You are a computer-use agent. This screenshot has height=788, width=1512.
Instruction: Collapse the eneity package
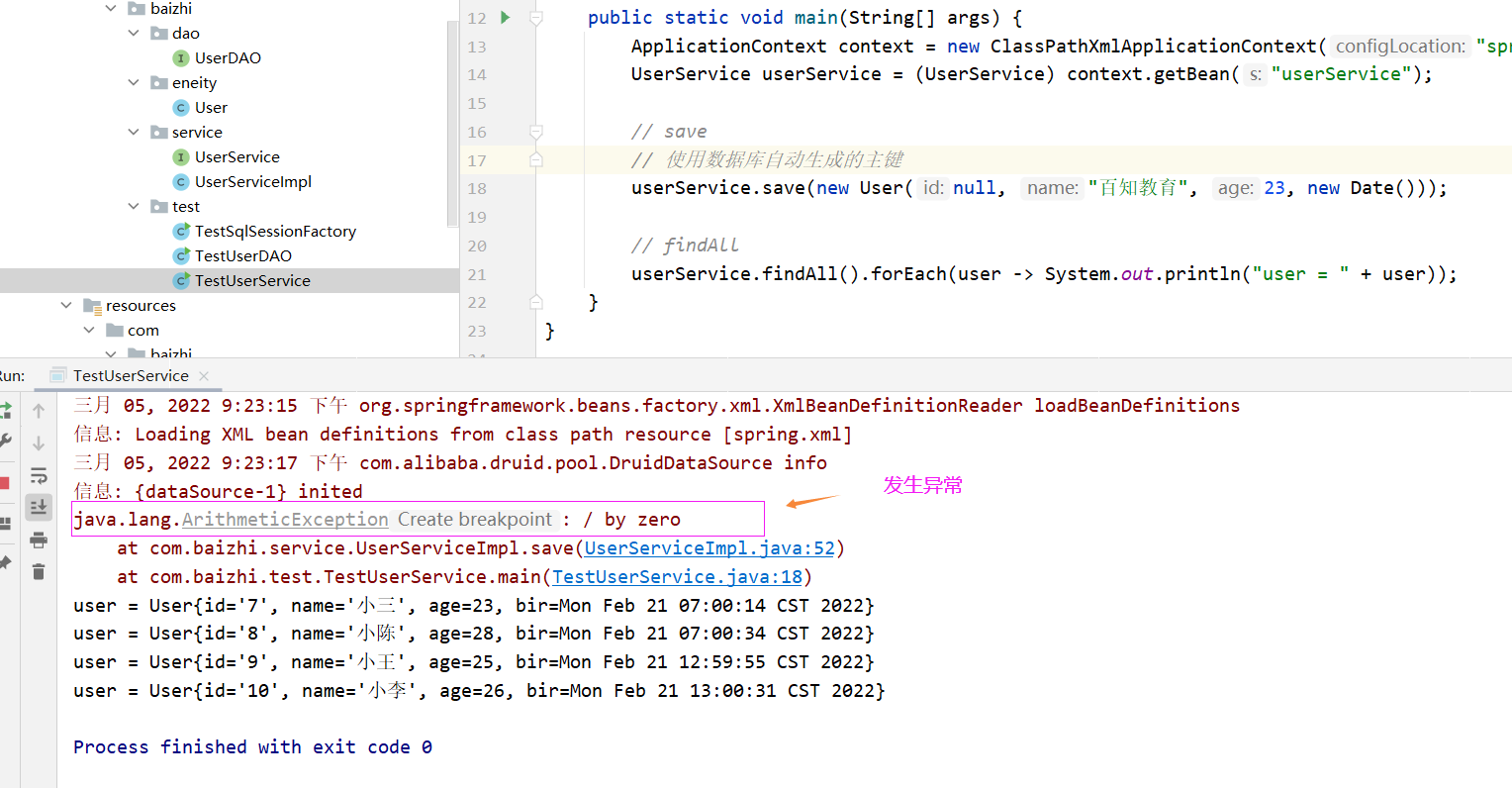(x=134, y=83)
